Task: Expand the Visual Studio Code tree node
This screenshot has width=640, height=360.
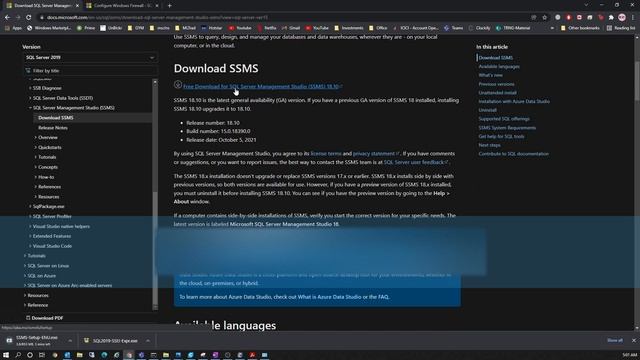Action: (x=30, y=246)
